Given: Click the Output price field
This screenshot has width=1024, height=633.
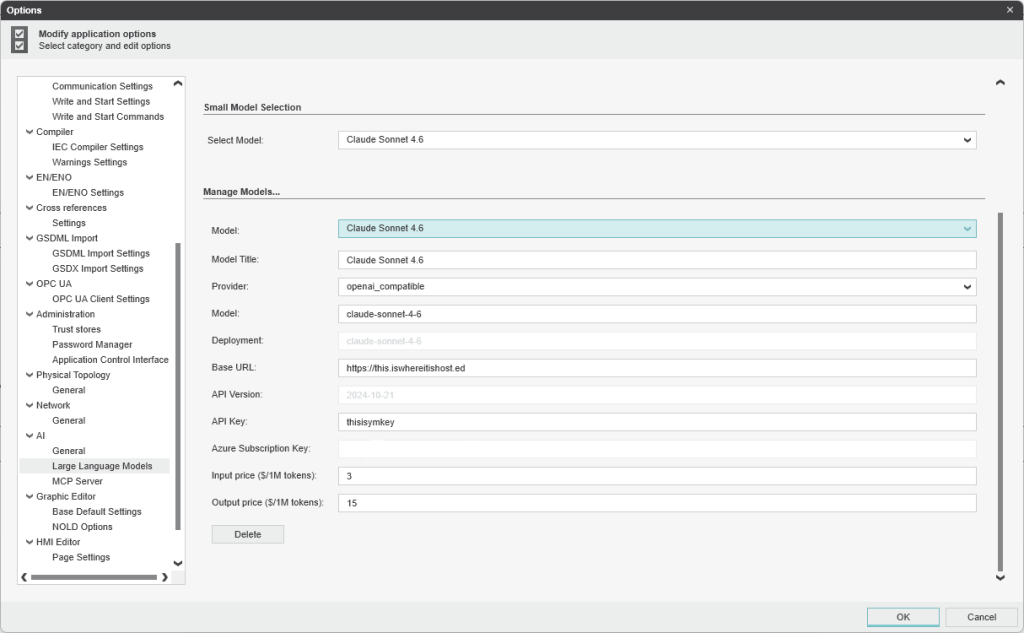Looking at the screenshot, I should click(657, 503).
